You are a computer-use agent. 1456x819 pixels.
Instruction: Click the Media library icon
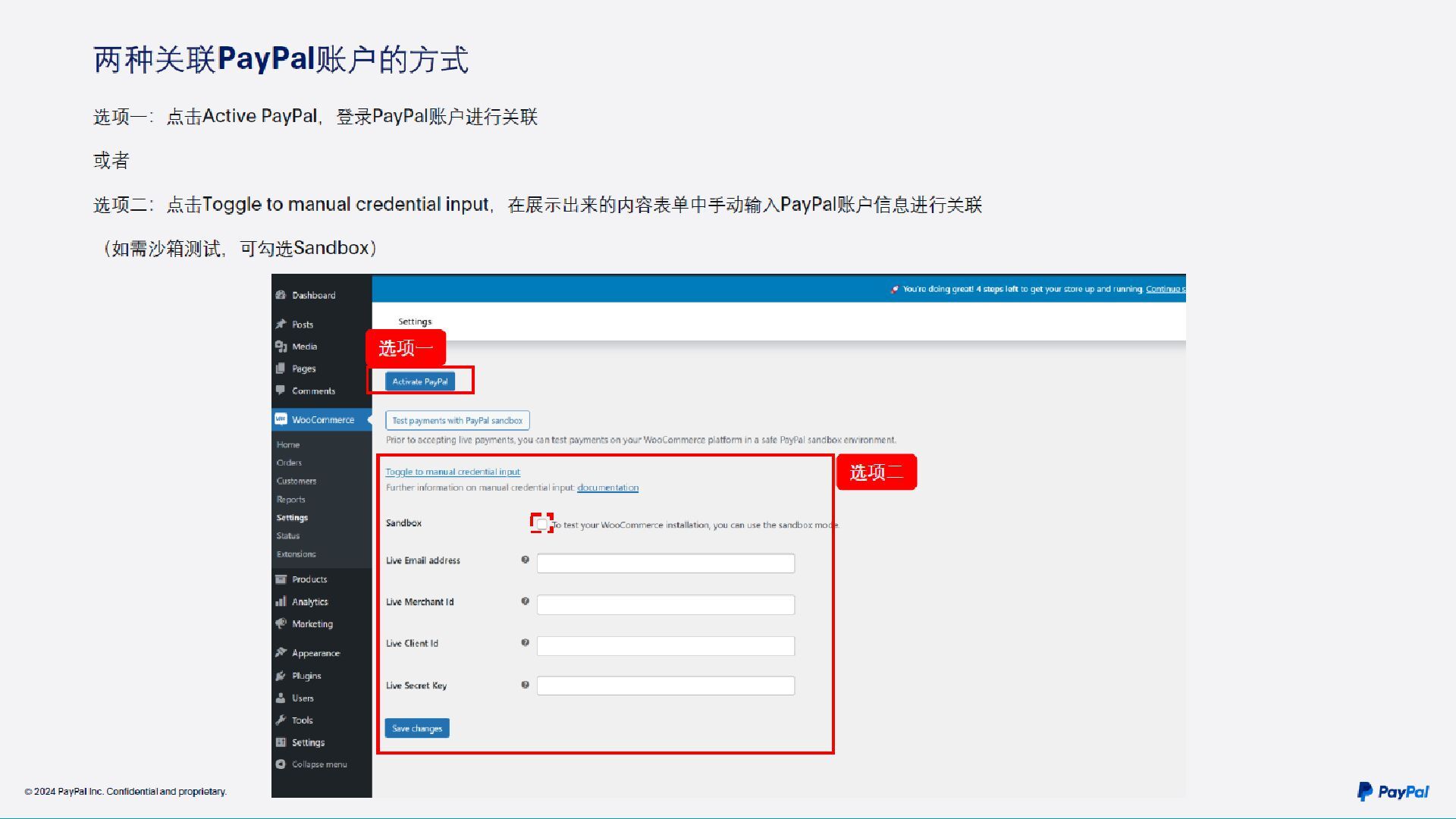[x=281, y=347]
